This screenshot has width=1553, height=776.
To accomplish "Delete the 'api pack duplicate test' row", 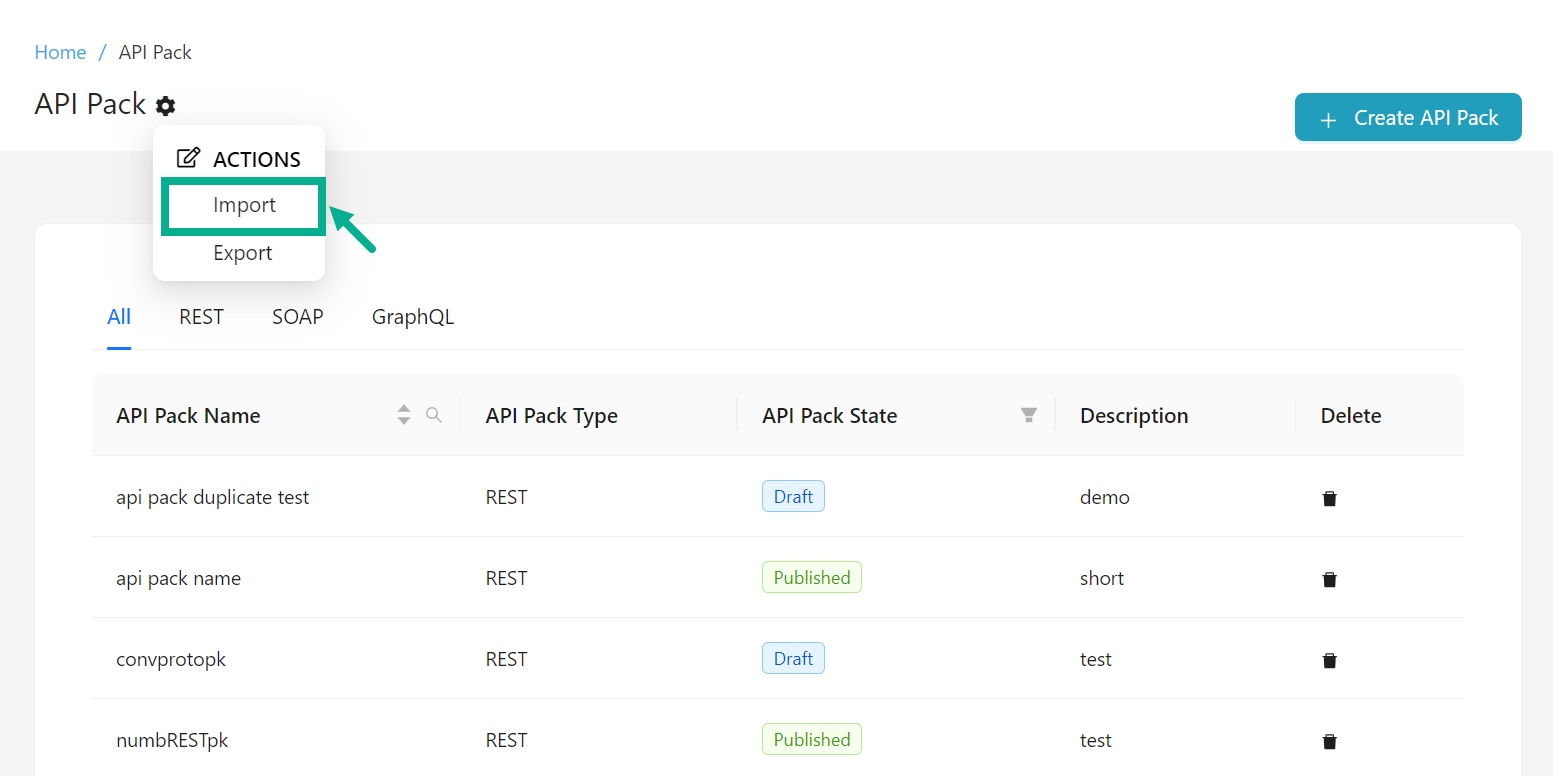I will (x=1329, y=498).
